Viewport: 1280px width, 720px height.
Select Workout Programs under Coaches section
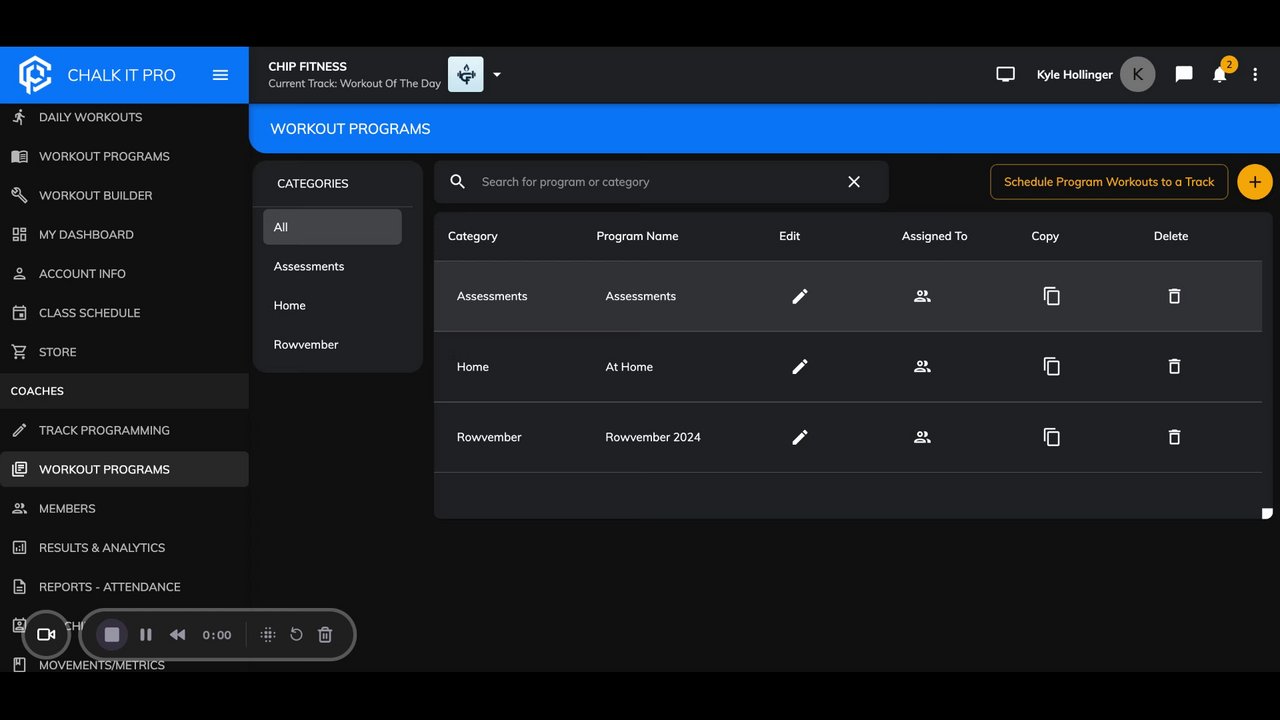[x=124, y=469]
